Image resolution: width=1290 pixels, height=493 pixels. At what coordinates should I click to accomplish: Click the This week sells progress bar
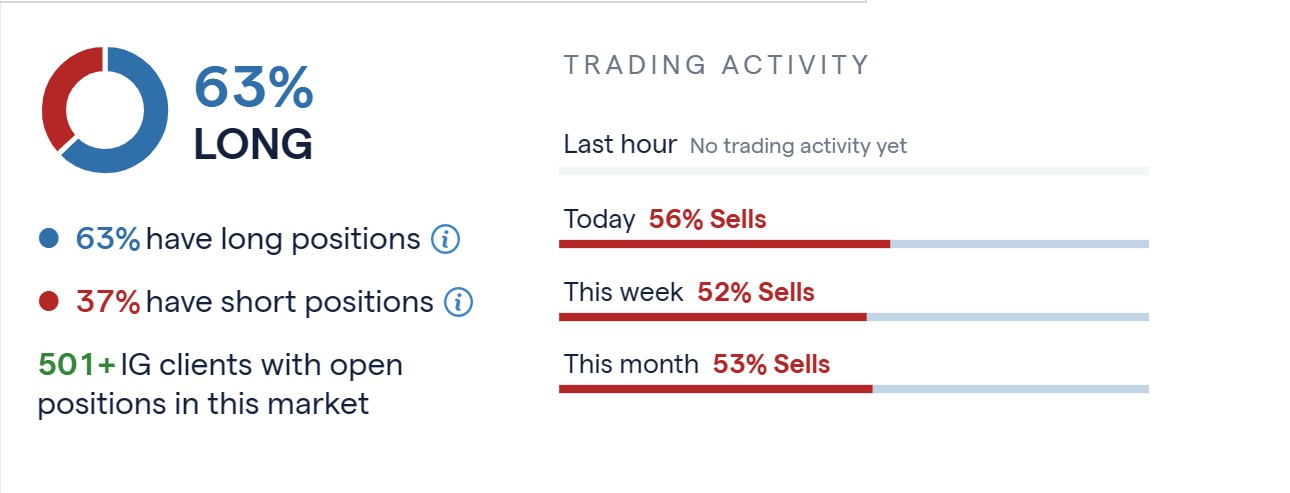(x=854, y=317)
